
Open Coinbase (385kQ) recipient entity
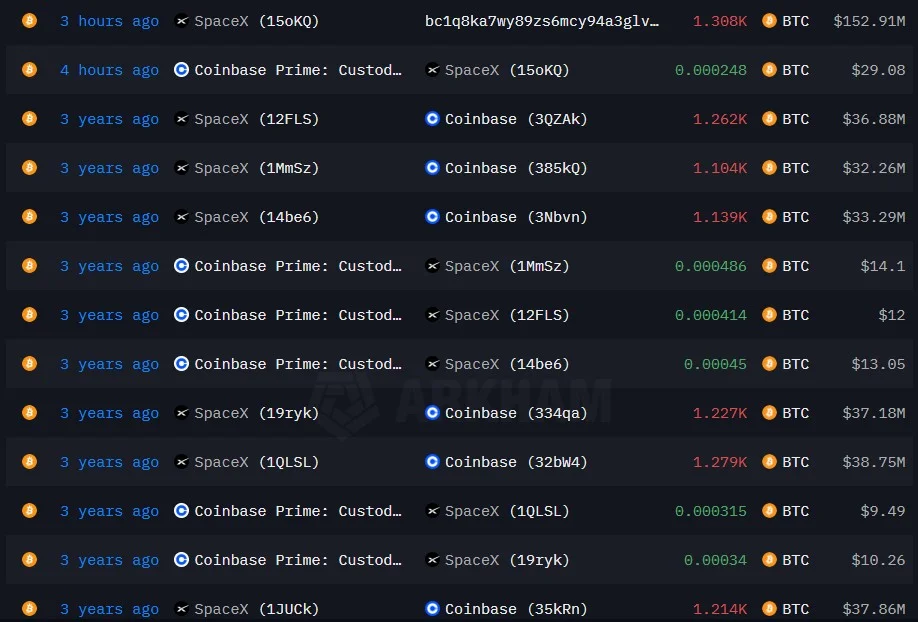tap(516, 168)
